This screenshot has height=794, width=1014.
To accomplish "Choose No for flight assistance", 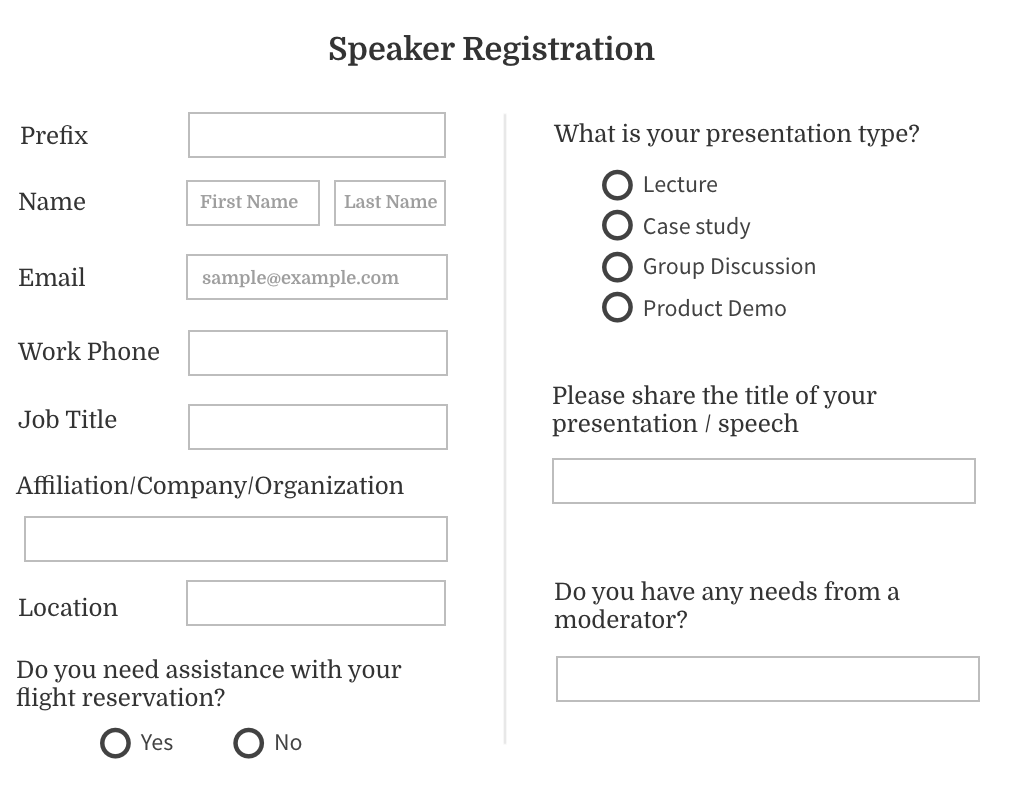I will coord(248,743).
